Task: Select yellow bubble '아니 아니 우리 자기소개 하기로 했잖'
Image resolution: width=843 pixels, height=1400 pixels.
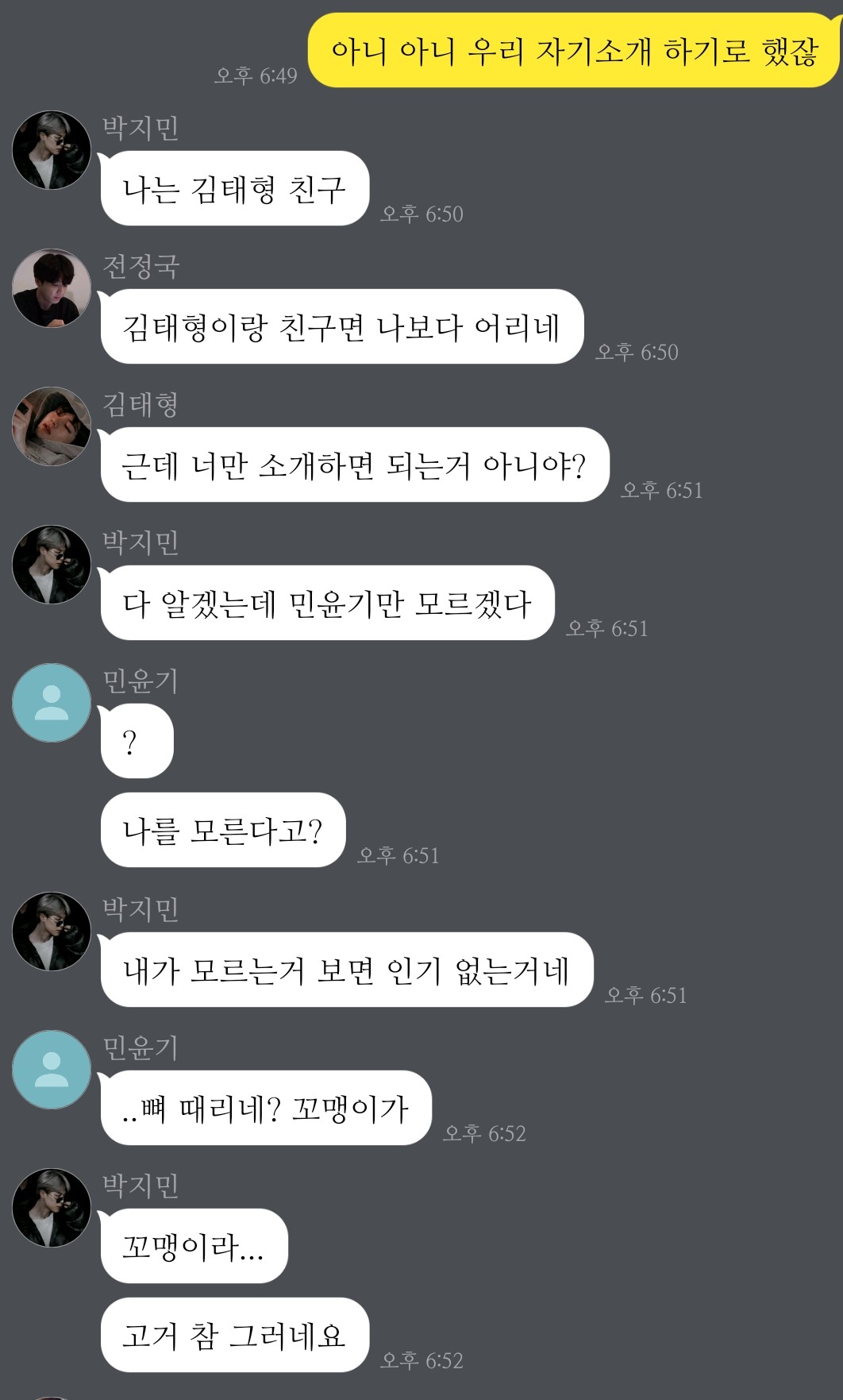Action: point(573,50)
